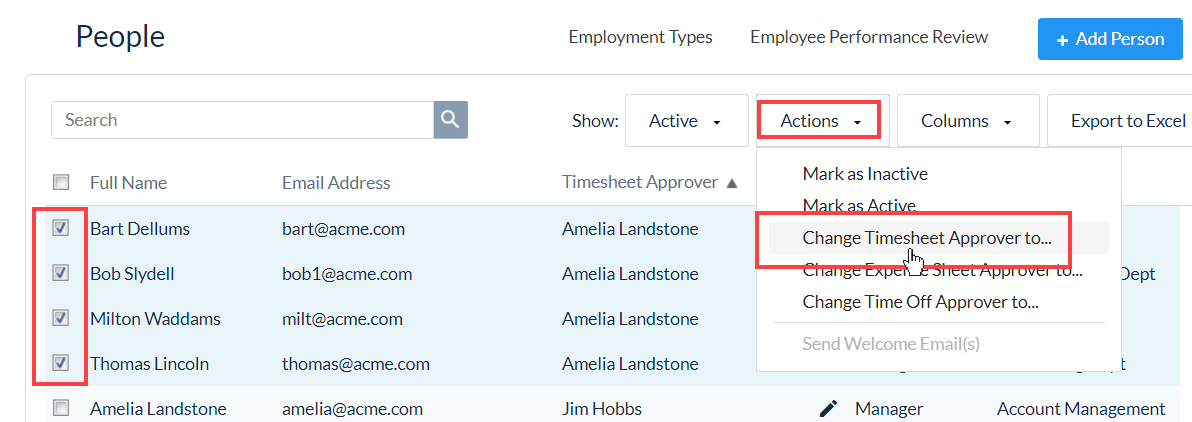
Task: Choose Change Expense Sheet Approver to...
Action: pos(943,269)
